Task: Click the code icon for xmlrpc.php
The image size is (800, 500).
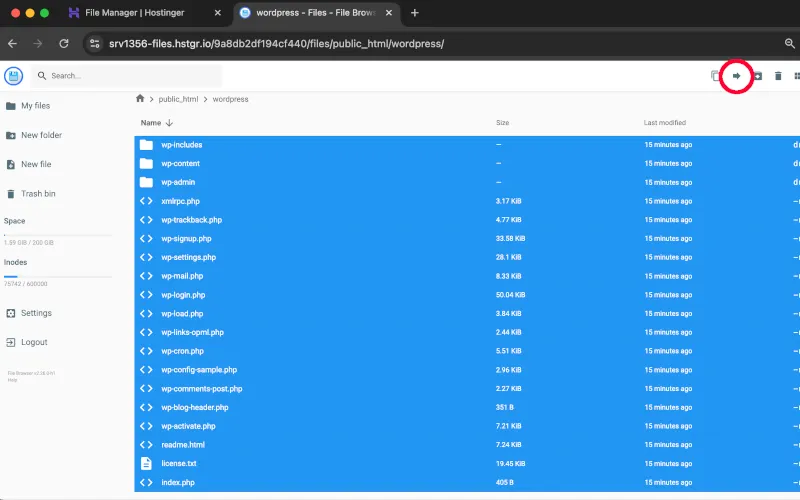Action: (x=146, y=201)
